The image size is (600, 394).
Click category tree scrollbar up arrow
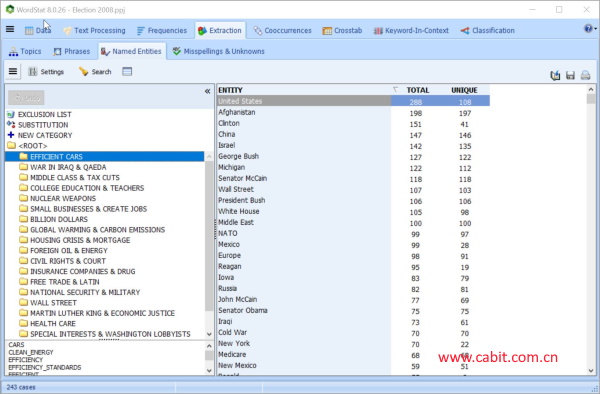click(x=209, y=156)
